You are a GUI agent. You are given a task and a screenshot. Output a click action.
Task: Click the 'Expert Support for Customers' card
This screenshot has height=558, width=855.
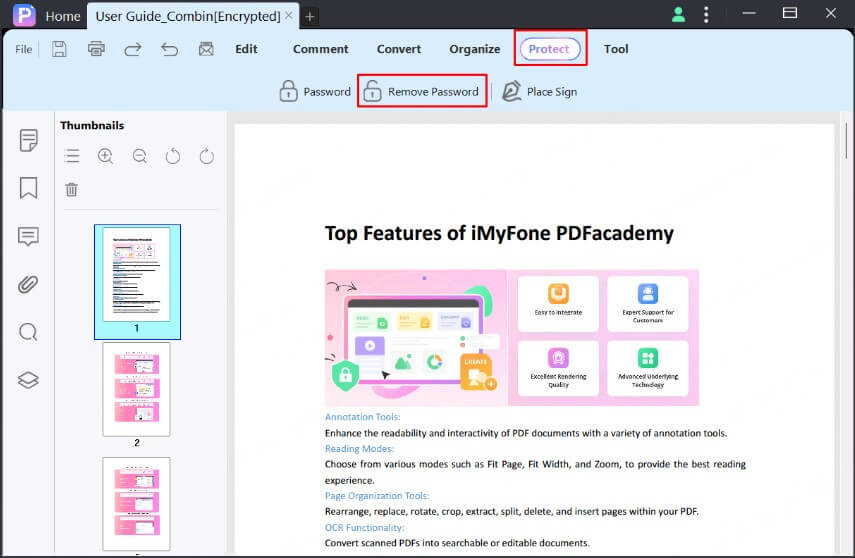(648, 303)
